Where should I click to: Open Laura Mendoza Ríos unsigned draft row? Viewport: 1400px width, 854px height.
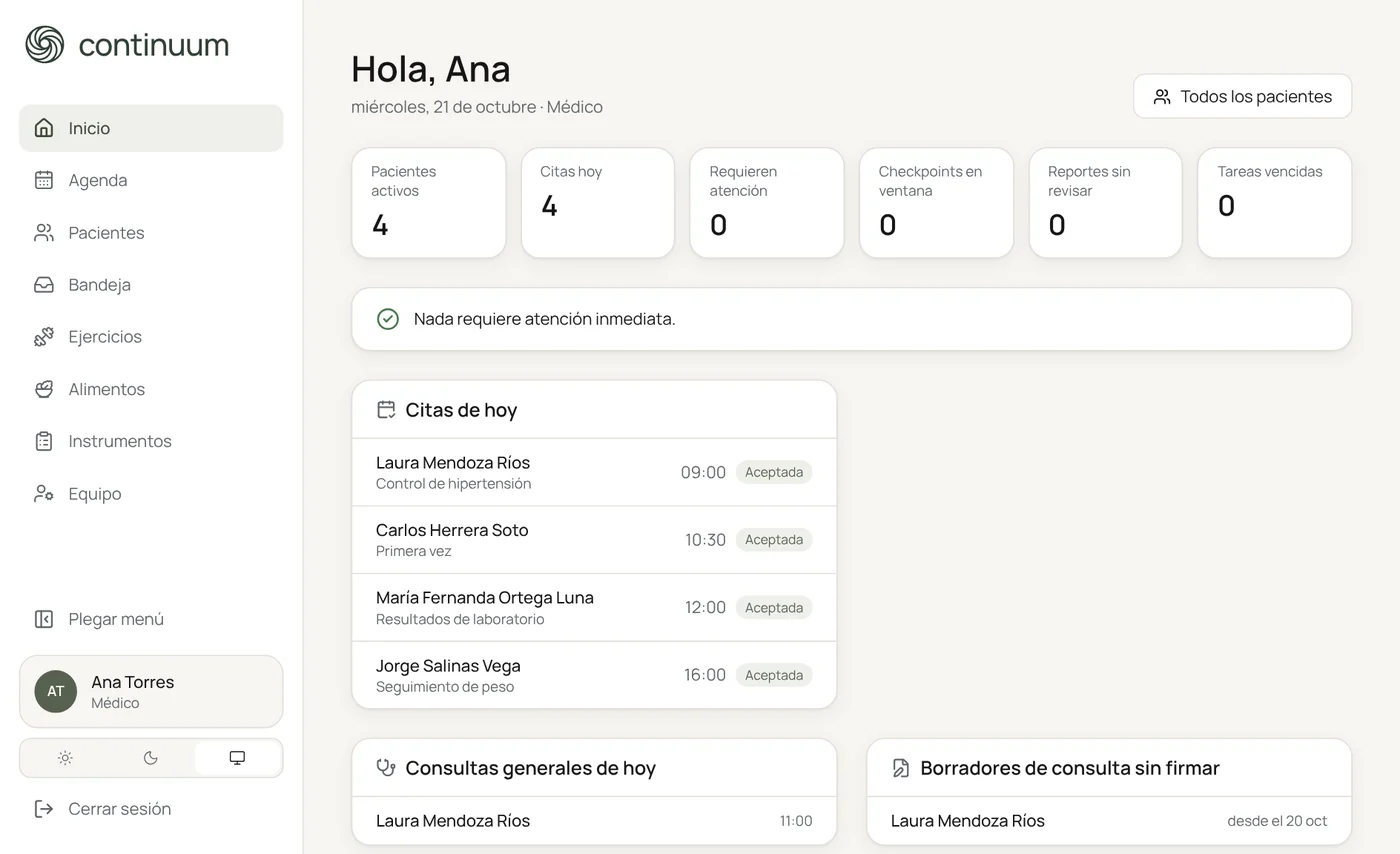point(1109,821)
